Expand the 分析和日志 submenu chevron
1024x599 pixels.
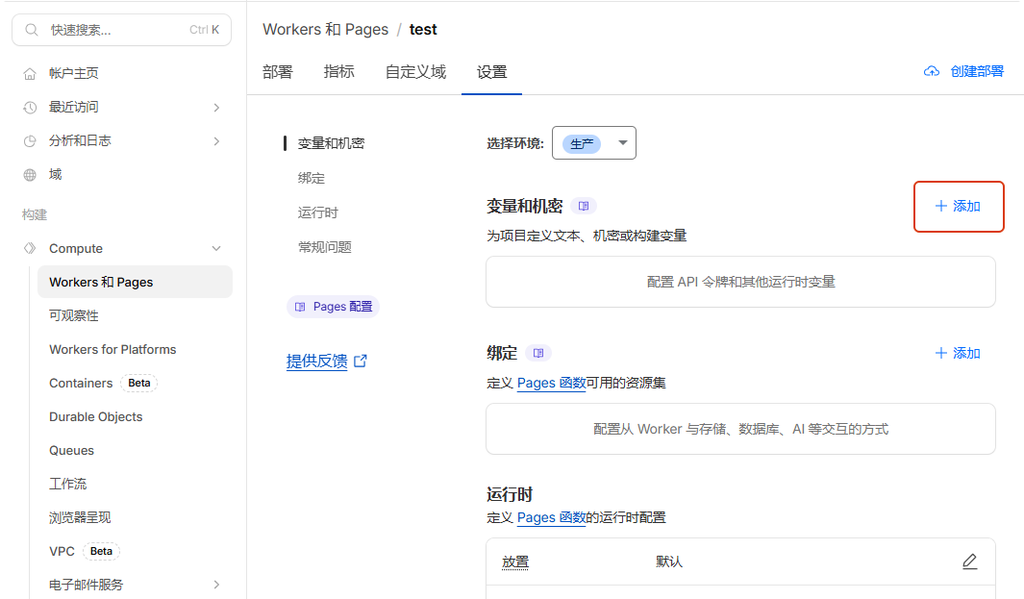(217, 141)
